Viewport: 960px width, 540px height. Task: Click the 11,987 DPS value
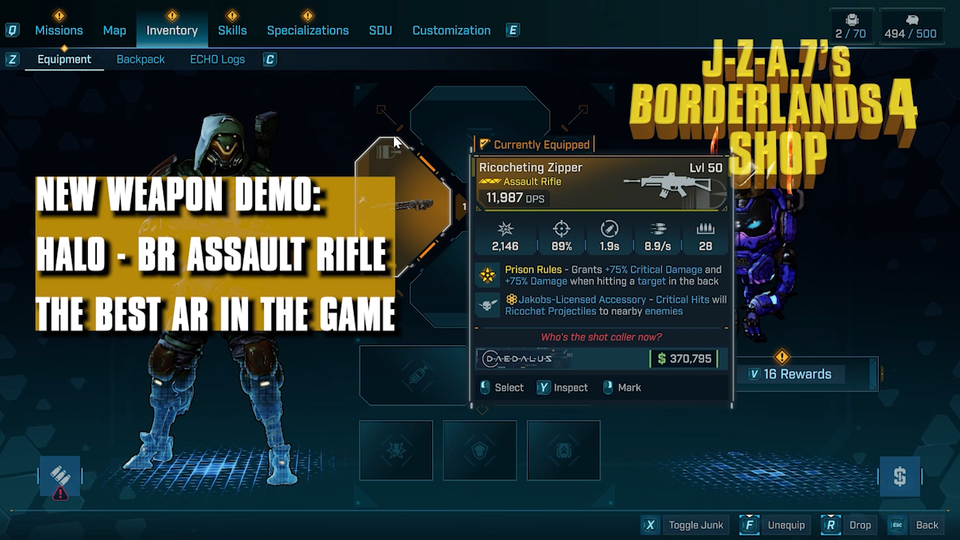click(515, 198)
